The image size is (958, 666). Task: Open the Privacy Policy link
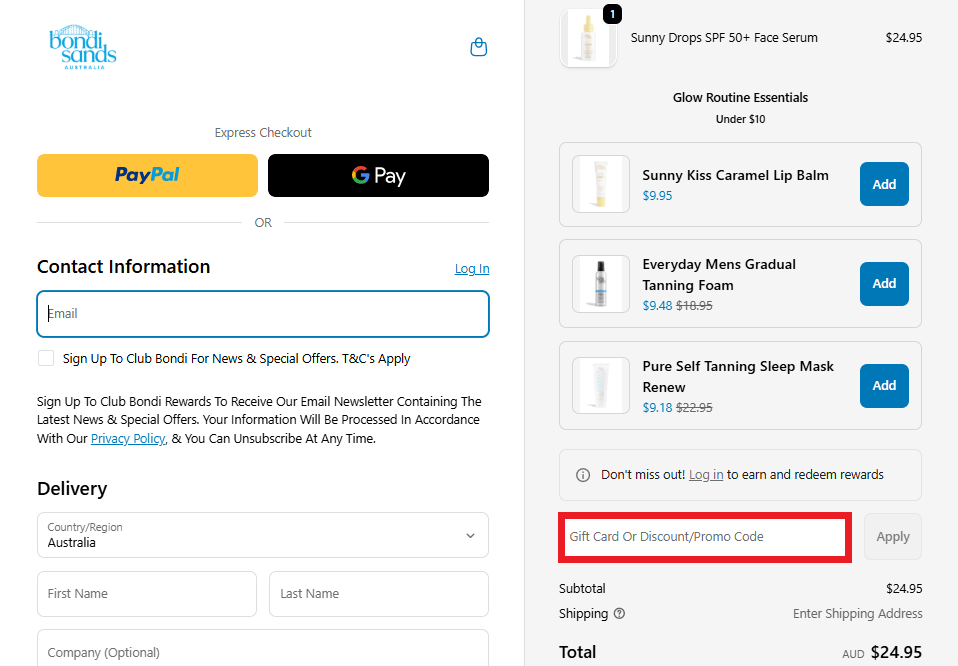click(x=127, y=438)
